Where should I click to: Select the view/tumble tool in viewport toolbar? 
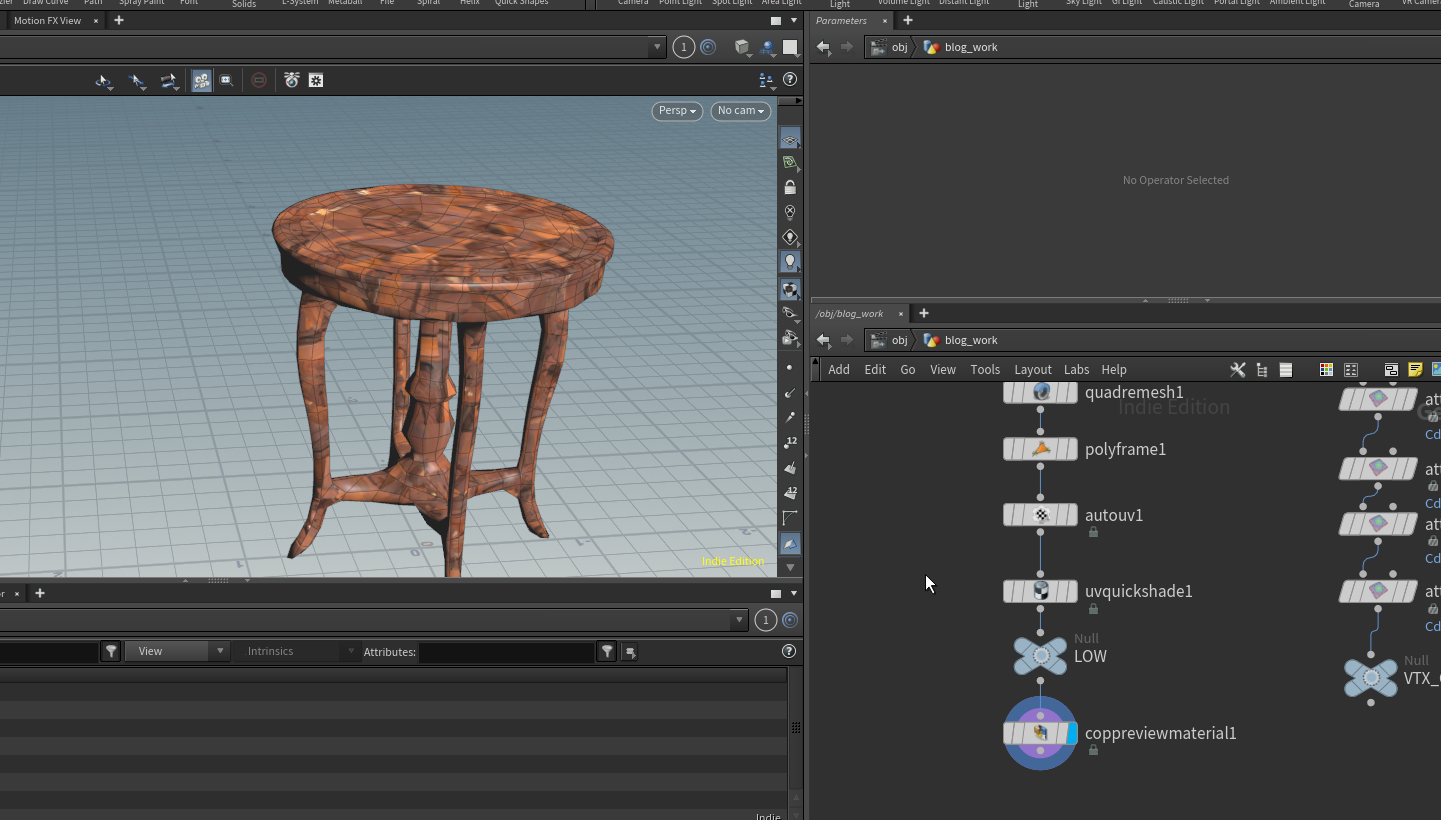(104, 80)
